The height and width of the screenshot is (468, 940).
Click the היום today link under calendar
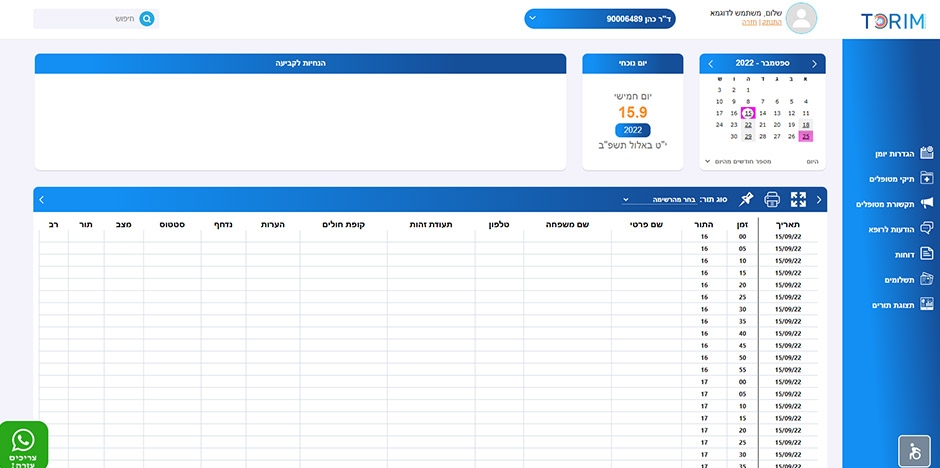812,160
